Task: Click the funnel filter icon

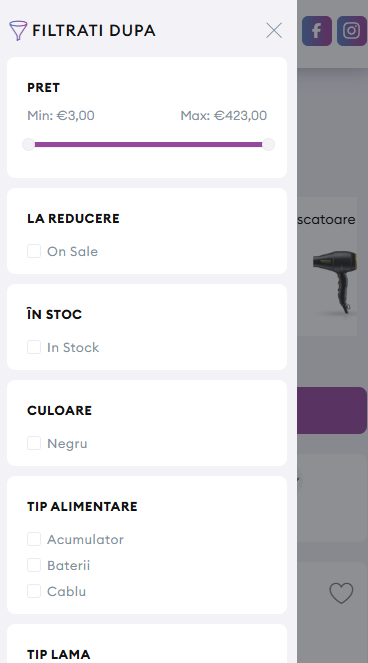Action: (x=18, y=30)
